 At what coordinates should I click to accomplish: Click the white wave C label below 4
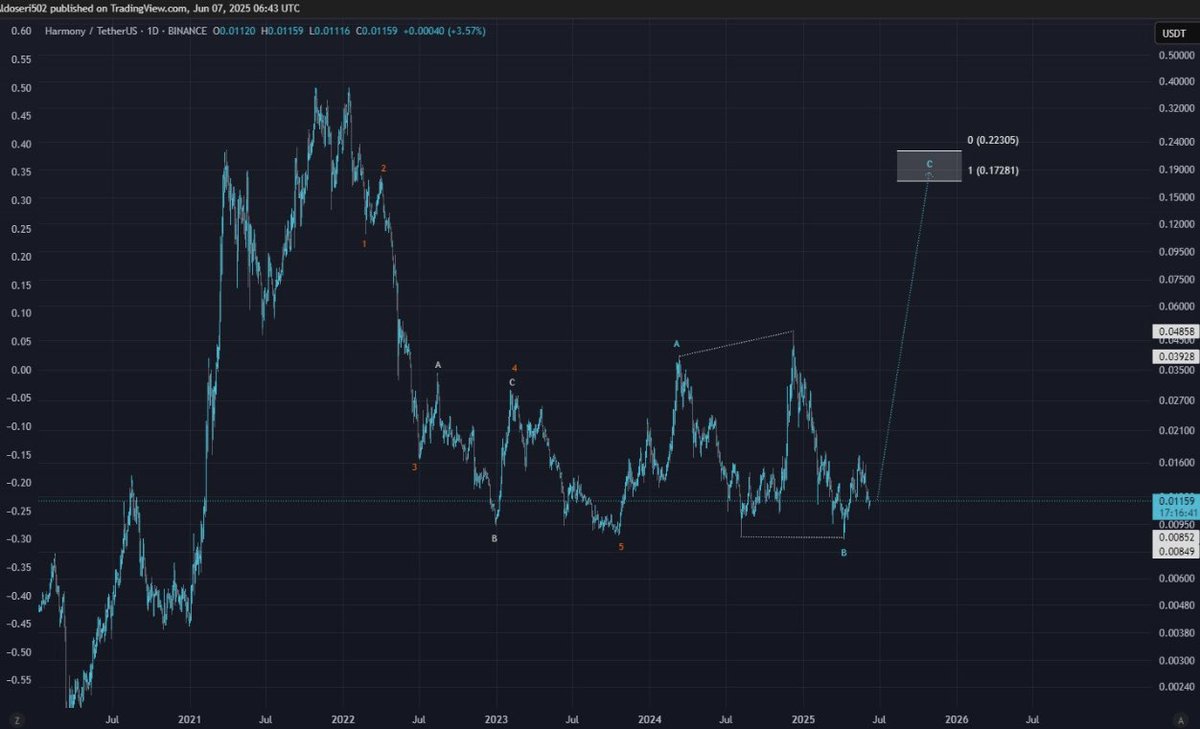512,382
